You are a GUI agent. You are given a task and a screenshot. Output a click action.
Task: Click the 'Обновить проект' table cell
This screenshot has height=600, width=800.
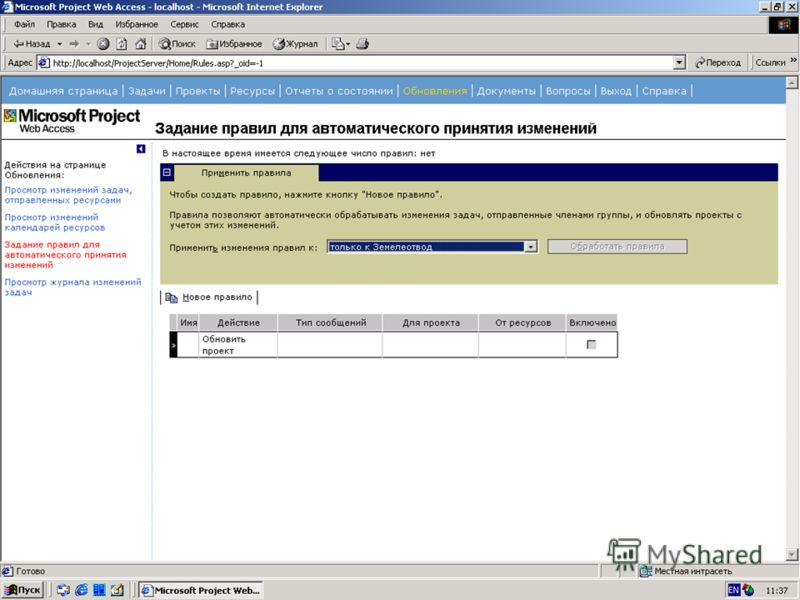[x=238, y=345]
